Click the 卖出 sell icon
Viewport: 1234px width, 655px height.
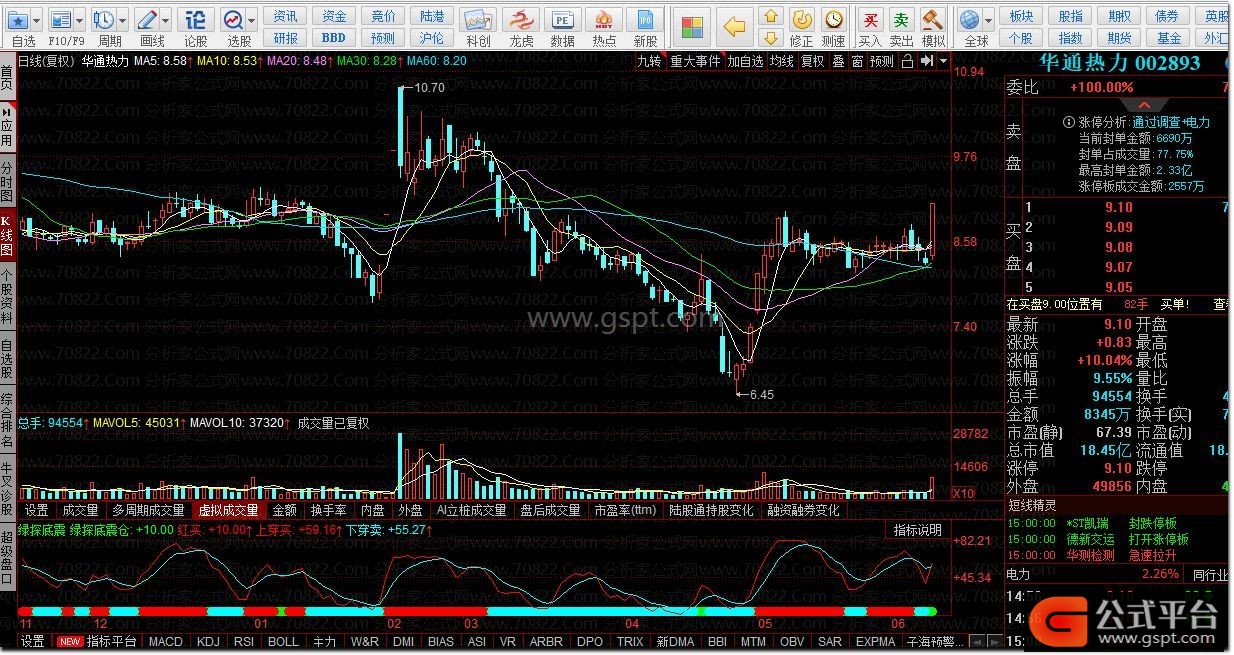902,20
